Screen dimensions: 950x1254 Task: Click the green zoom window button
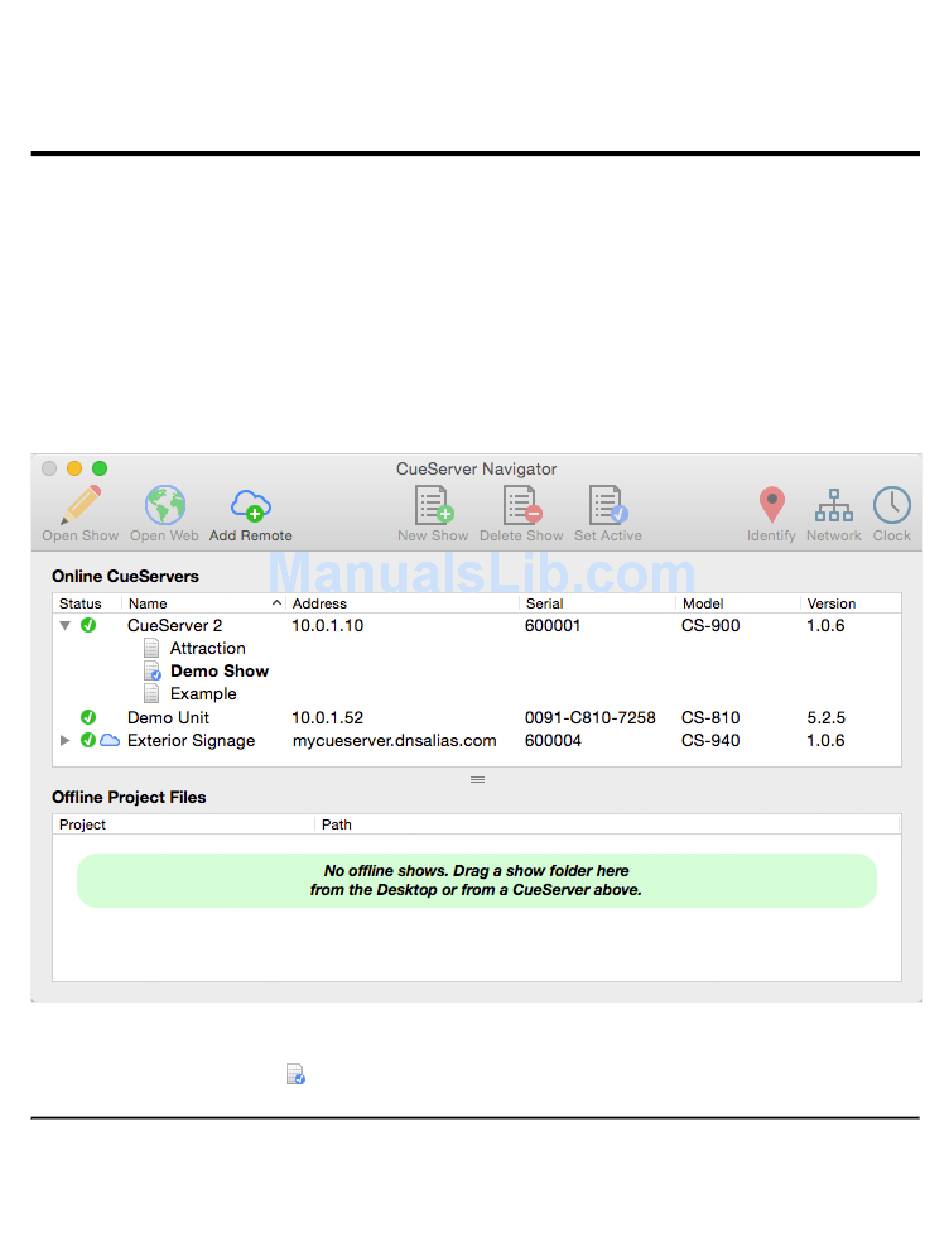pos(99,468)
